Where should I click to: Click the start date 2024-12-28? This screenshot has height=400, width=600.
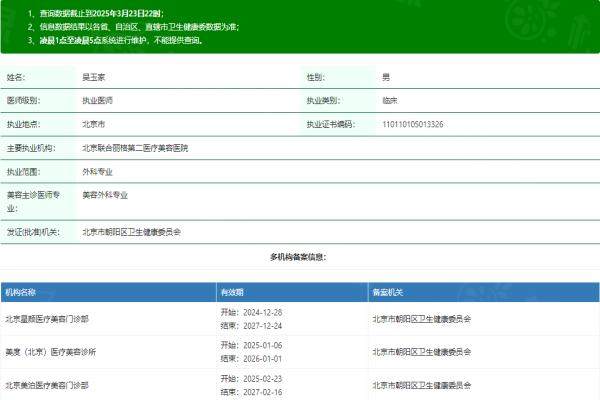tap(258, 313)
